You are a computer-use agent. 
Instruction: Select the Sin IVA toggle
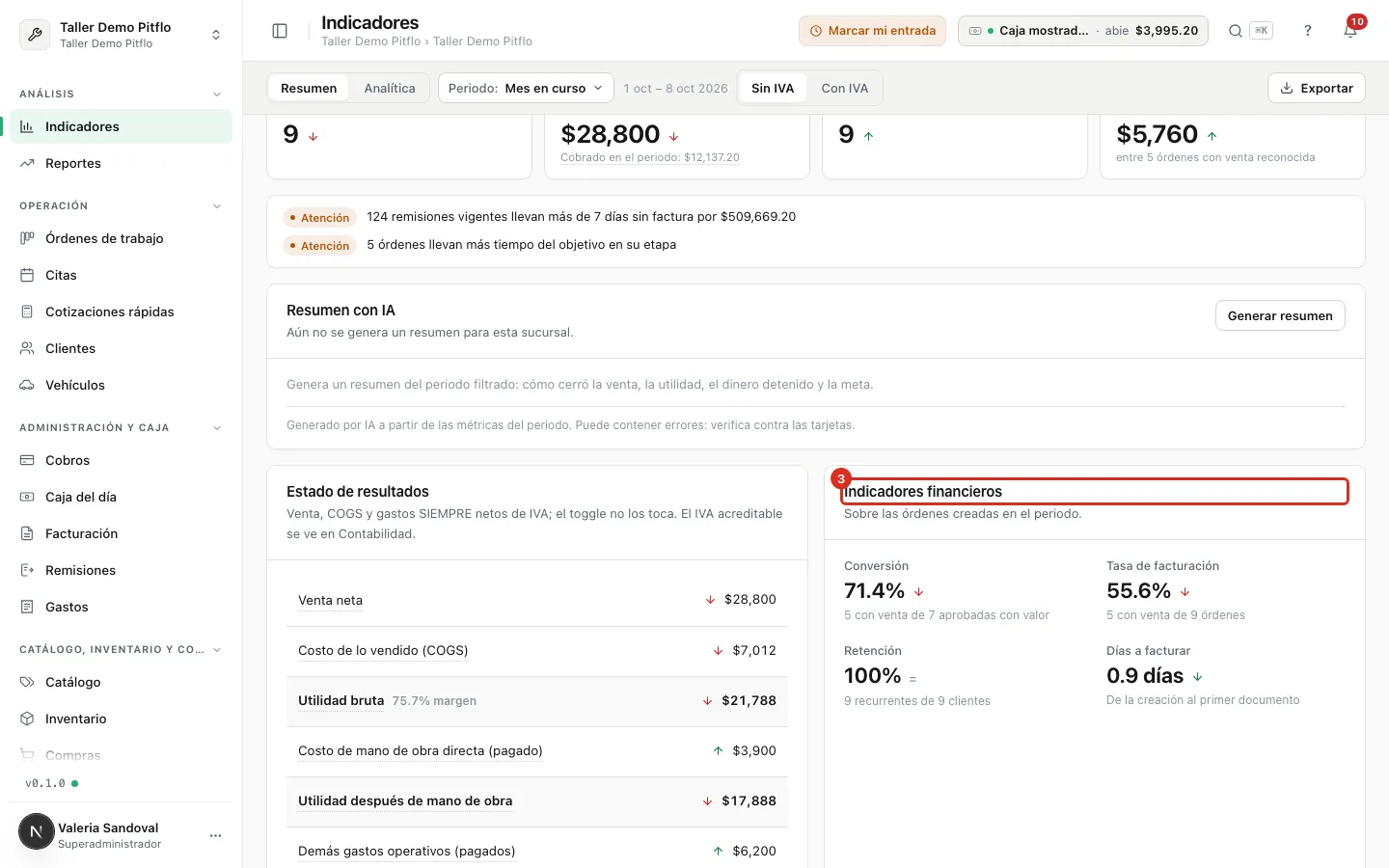[x=773, y=88]
